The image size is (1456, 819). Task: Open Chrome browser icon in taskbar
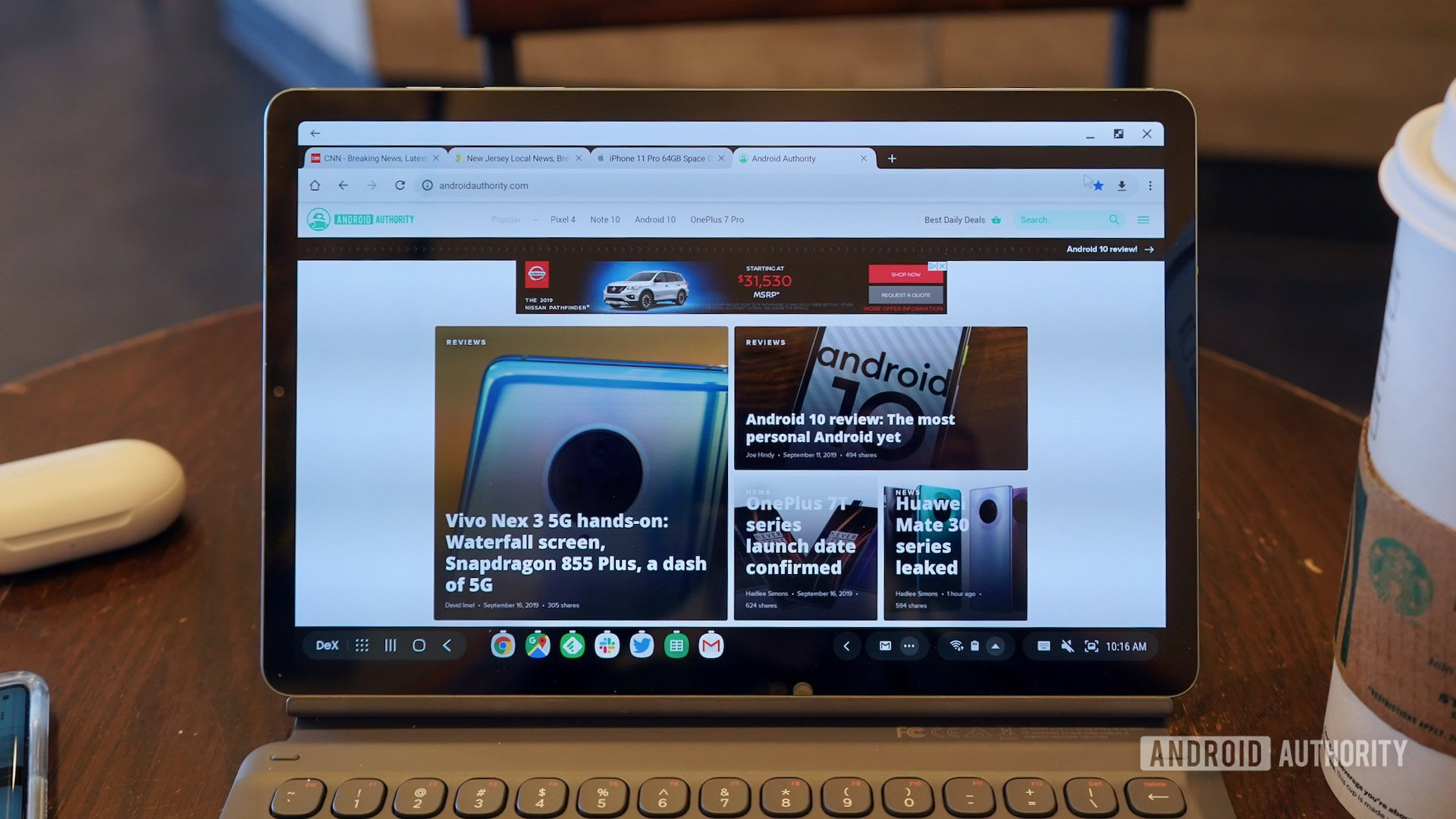(x=502, y=645)
